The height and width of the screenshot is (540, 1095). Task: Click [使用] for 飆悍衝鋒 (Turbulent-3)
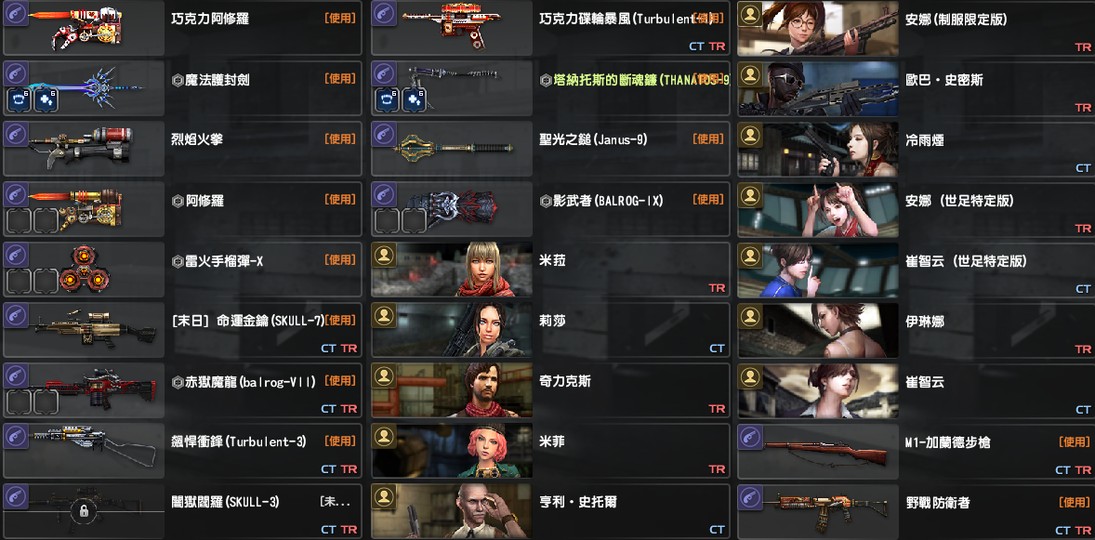340,441
